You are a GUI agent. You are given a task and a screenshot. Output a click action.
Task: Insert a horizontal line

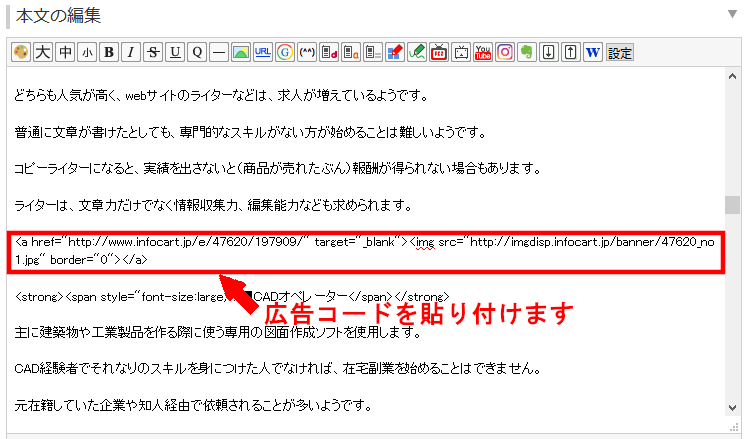click(x=219, y=52)
